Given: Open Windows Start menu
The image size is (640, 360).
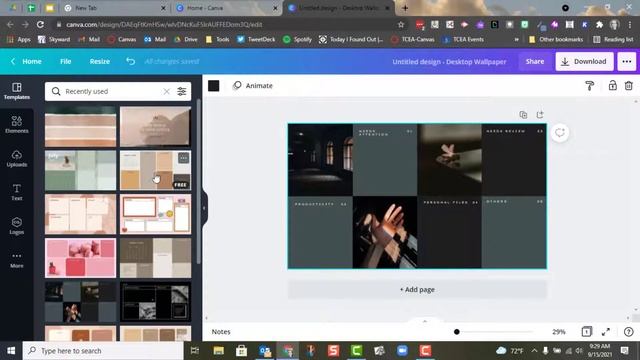Looking at the screenshot, I should click(11, 351).
